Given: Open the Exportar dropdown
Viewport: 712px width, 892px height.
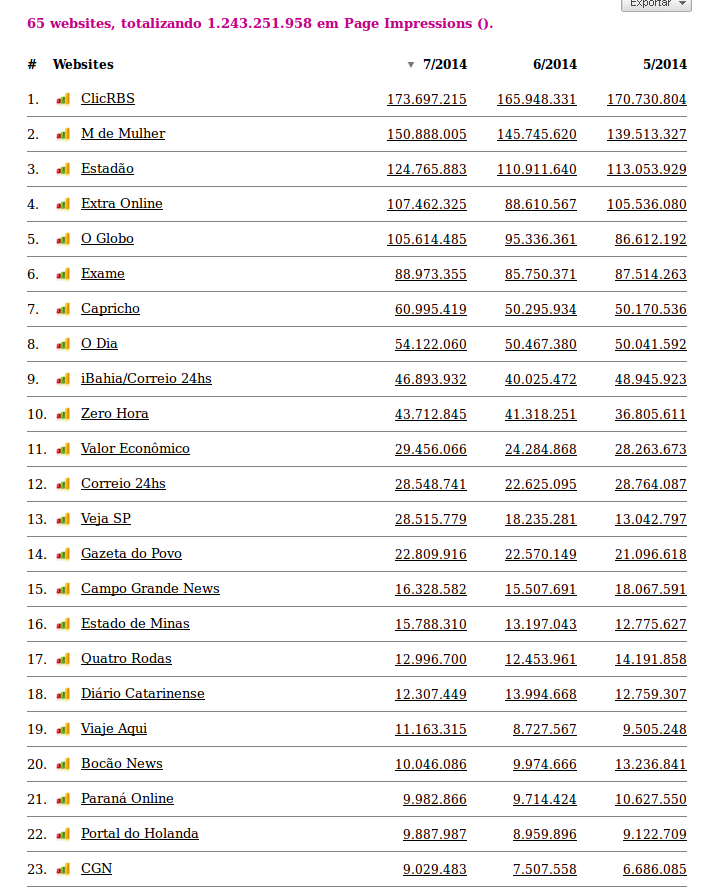Looking at the screenshot, I should tap(656, 4).
